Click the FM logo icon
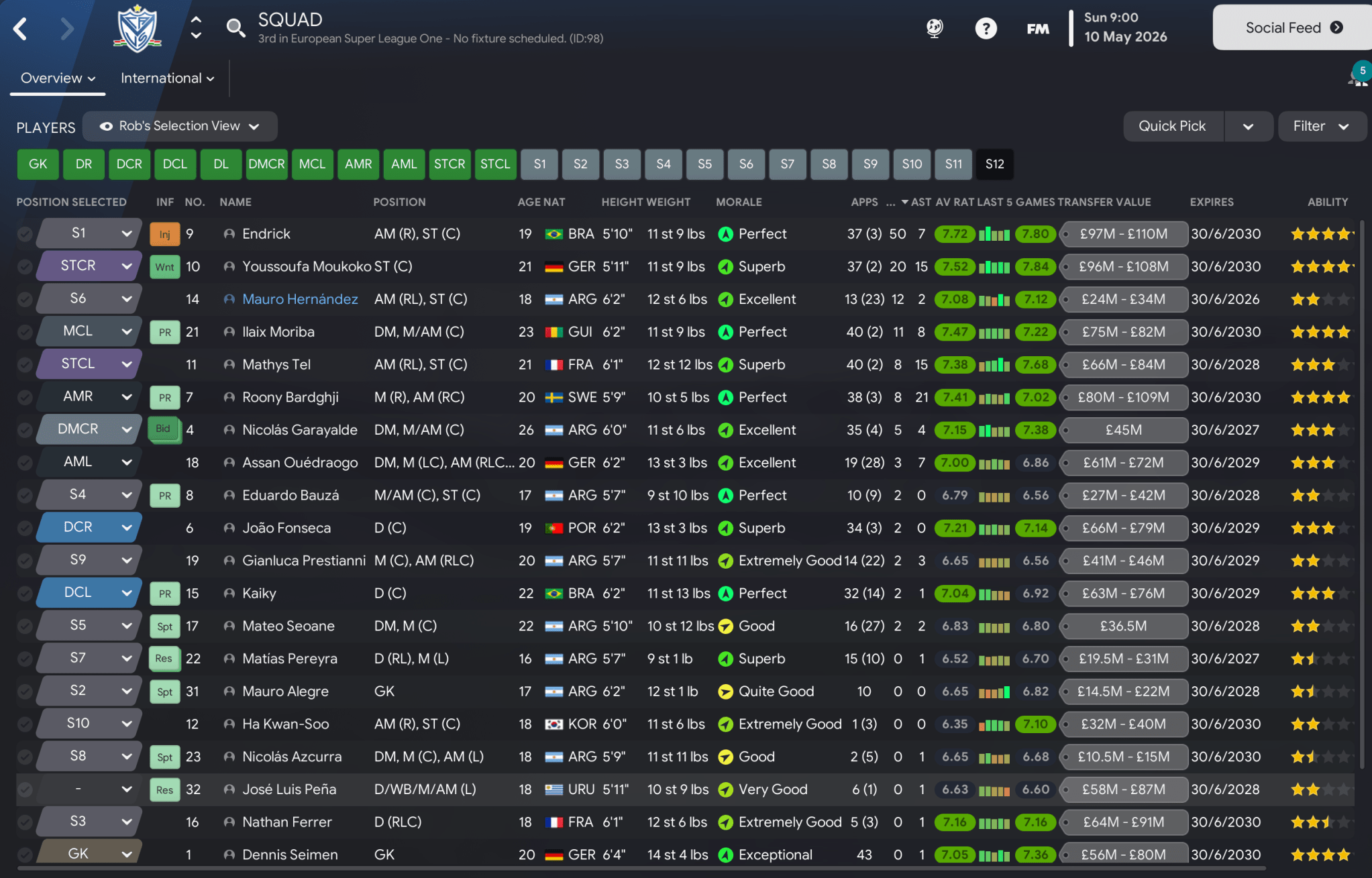This screenshot has width=1372, height=878. (1037, 28)
